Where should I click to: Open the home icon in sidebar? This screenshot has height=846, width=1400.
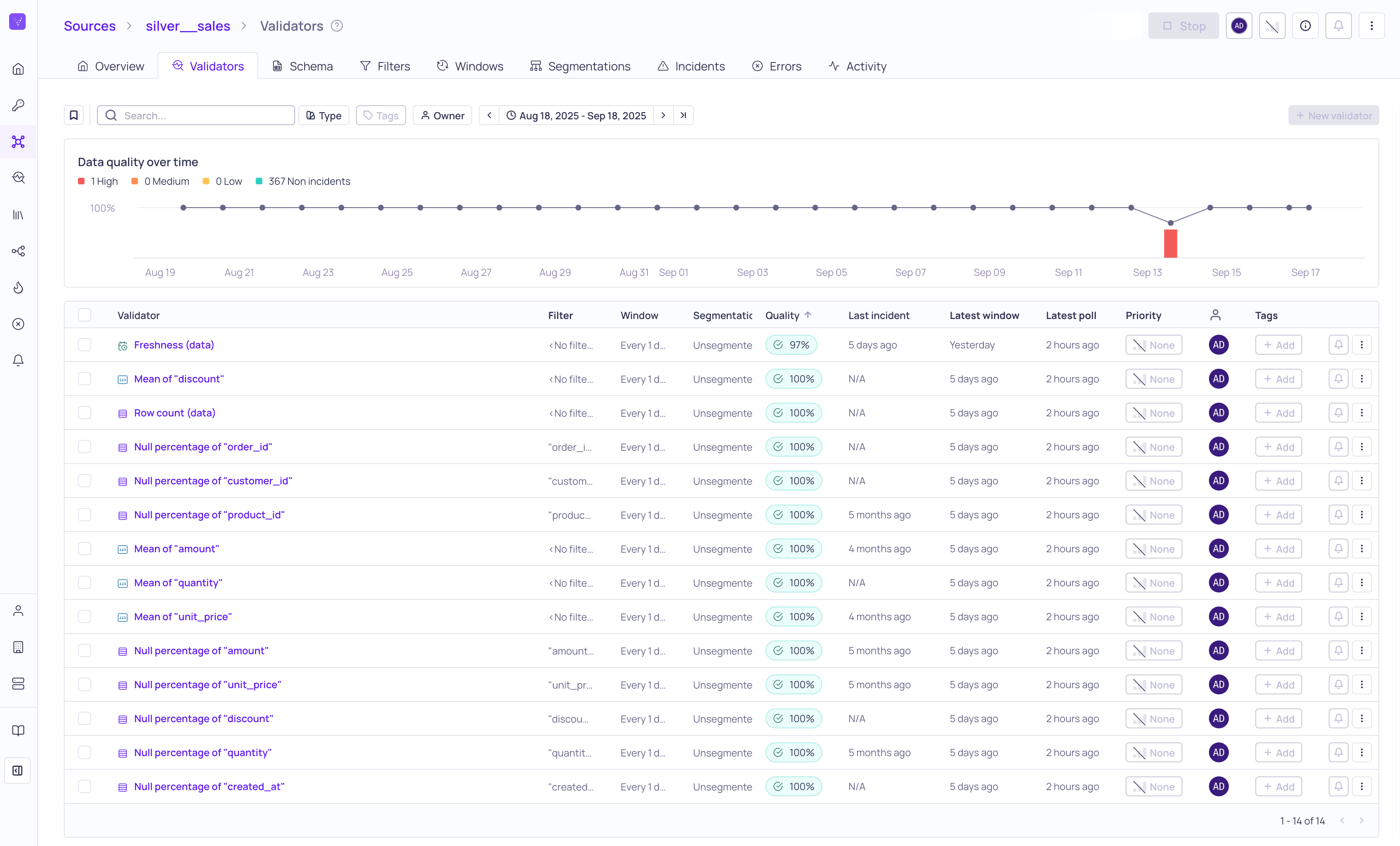18,69
